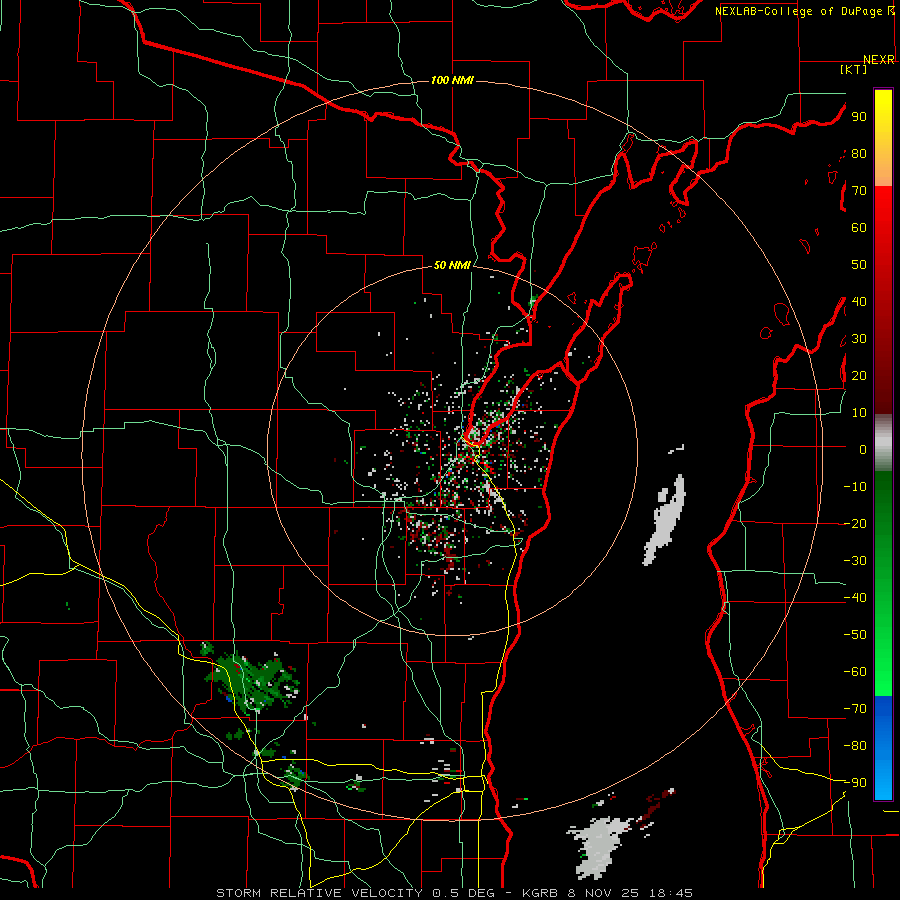This screenshot has width=900, height=900.
Task: Select the -80 value on velocity scale
Action: [855, 746]
